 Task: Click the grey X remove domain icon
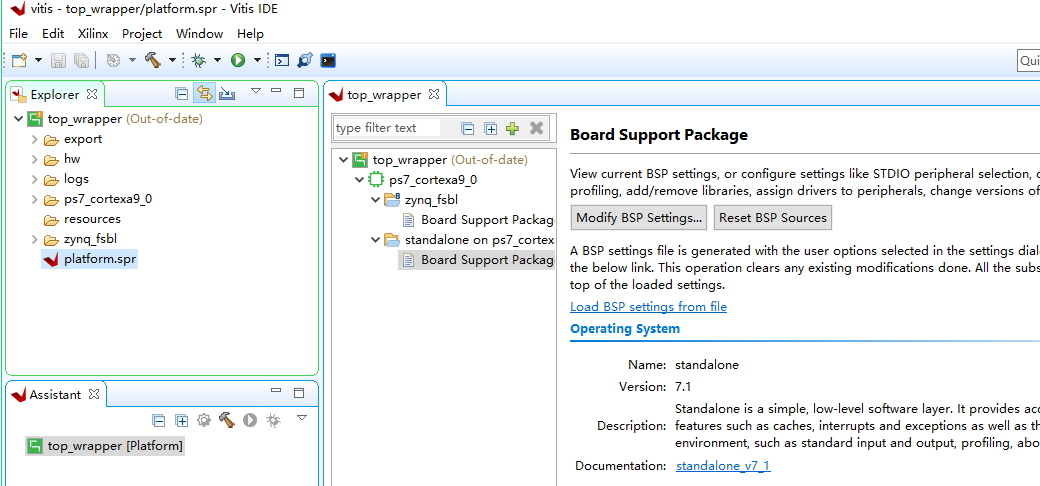[x=537, y=128]
